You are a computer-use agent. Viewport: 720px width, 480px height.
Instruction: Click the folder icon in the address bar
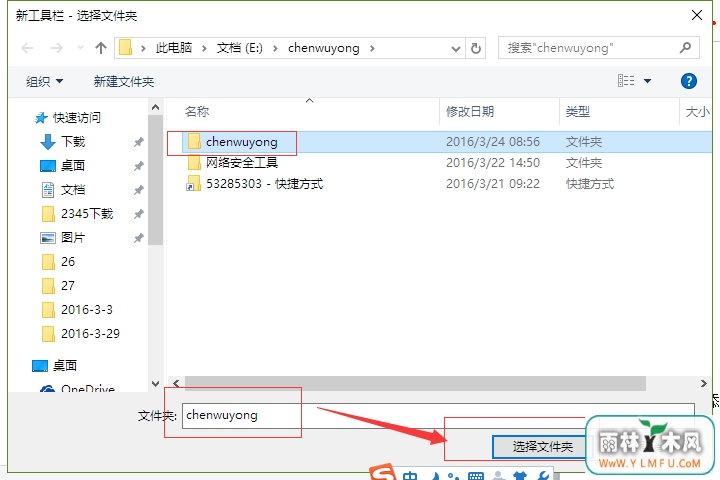(x=125, y=48)
